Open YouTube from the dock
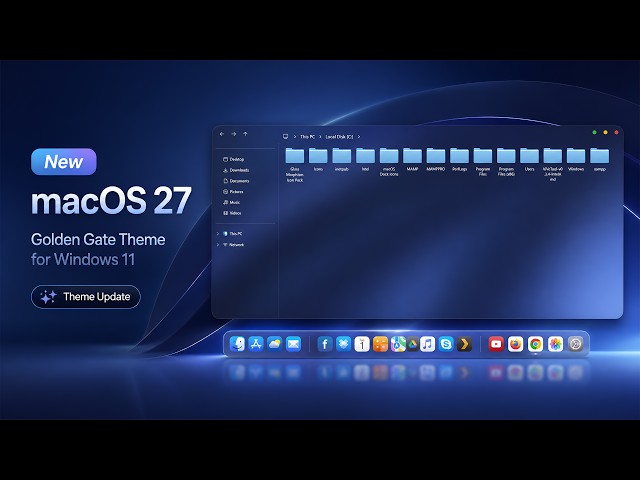This screenshot has height=480, width=640. 496,344
